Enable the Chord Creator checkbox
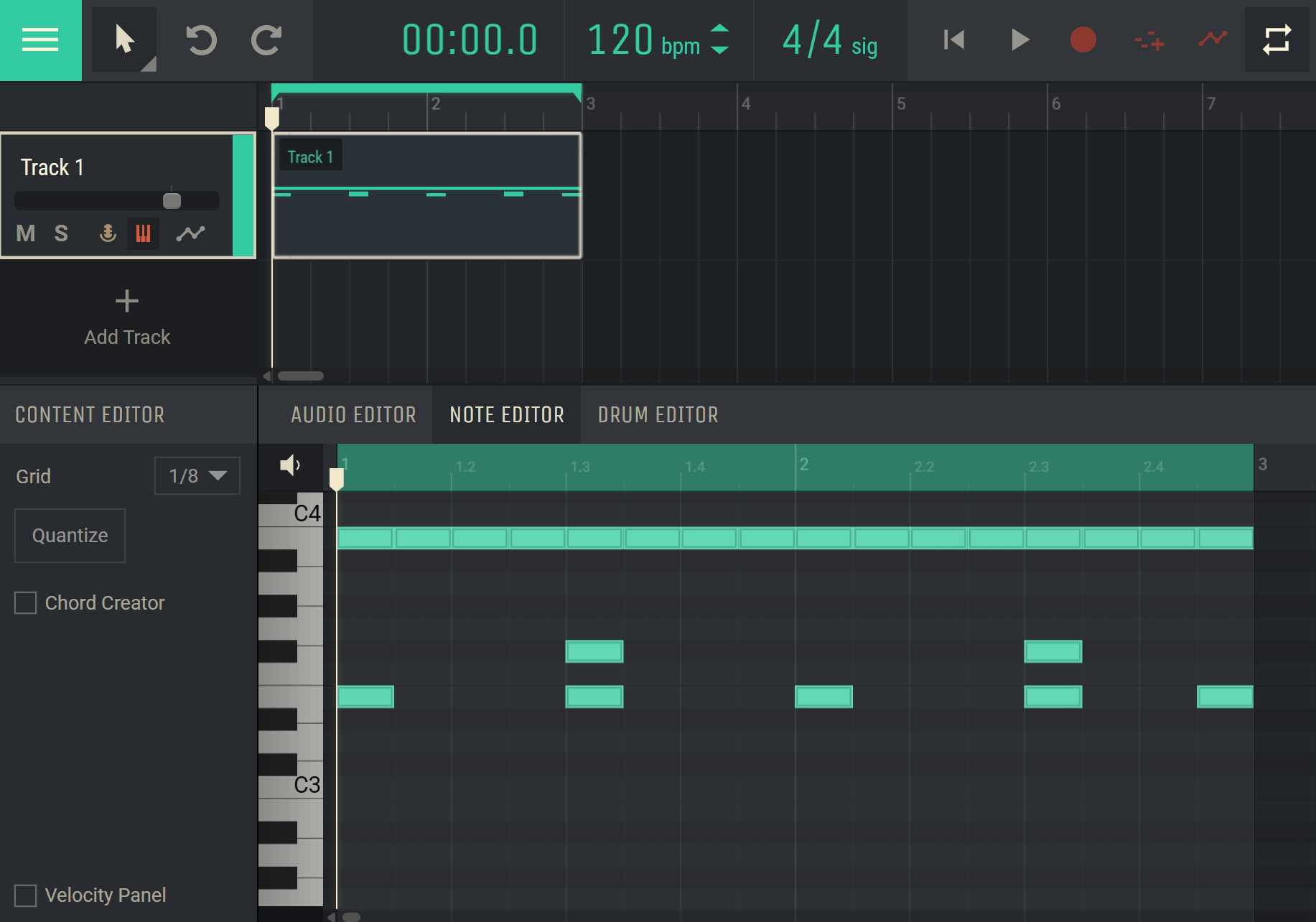 click(x=26, y=602)
